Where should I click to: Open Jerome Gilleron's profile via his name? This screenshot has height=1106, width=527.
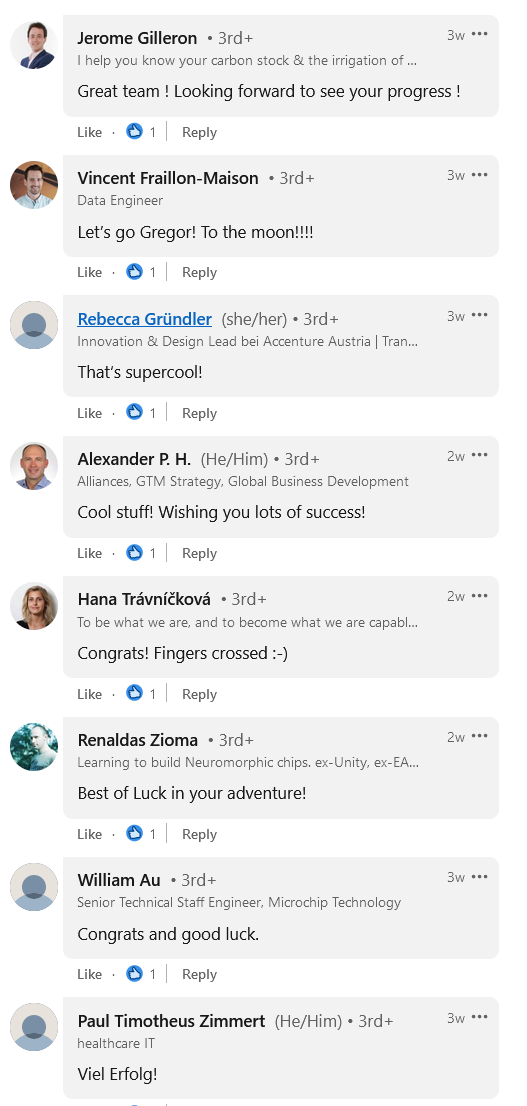pos(137,37)
